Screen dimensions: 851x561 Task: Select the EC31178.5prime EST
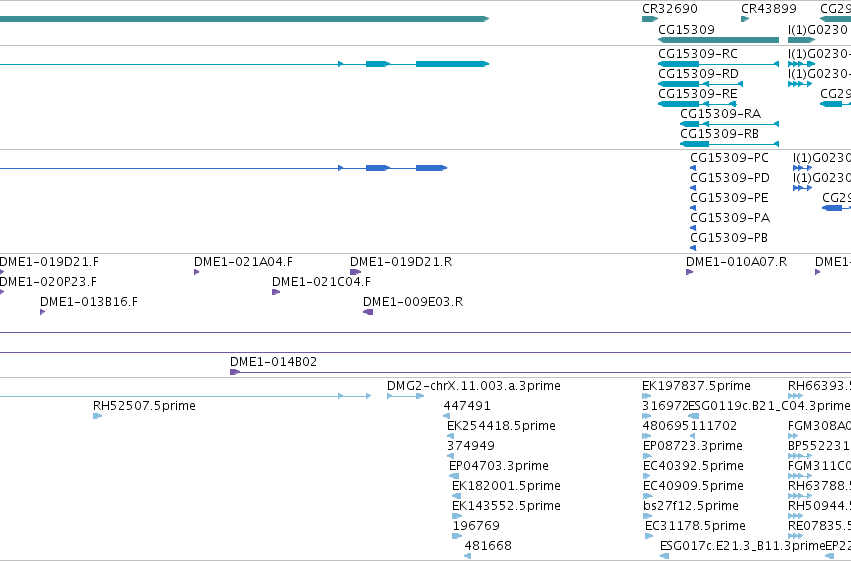point(695,526)
